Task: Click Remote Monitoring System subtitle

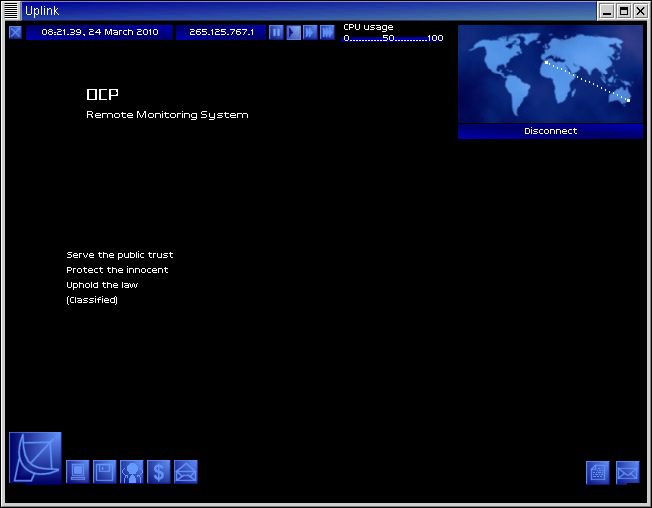Action: click(x=167, y=115)
